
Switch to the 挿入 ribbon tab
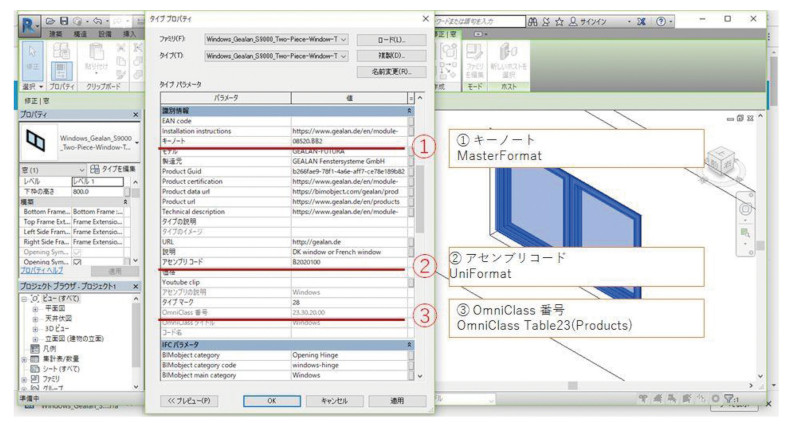tap(130, 34)
